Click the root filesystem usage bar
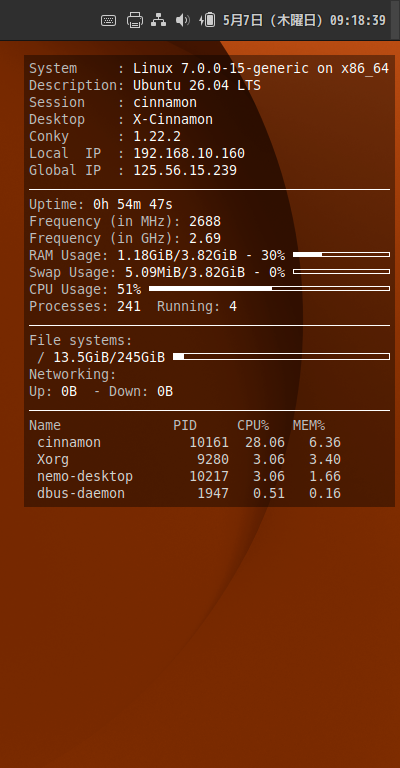Image resolution: width=400 pixels, height=768 pixels. [x=282, y=357]
